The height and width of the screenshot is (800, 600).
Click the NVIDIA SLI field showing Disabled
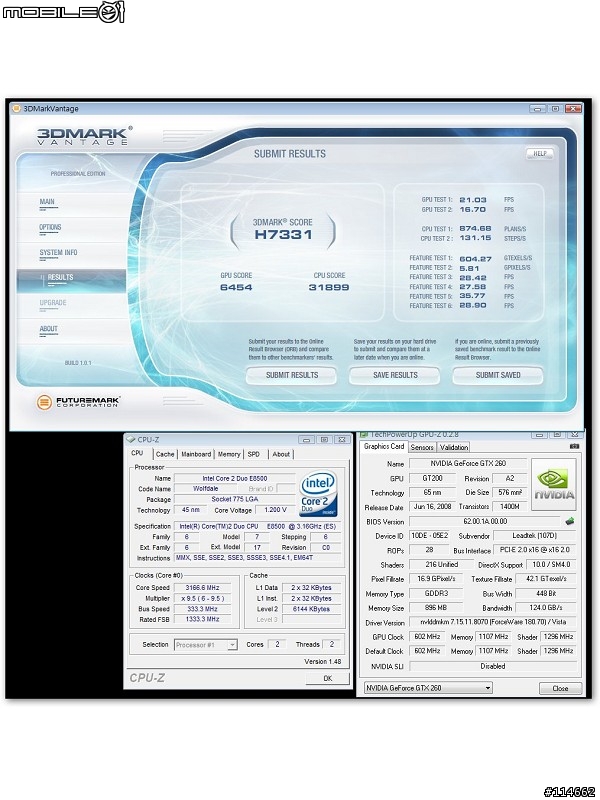point(493,666)
